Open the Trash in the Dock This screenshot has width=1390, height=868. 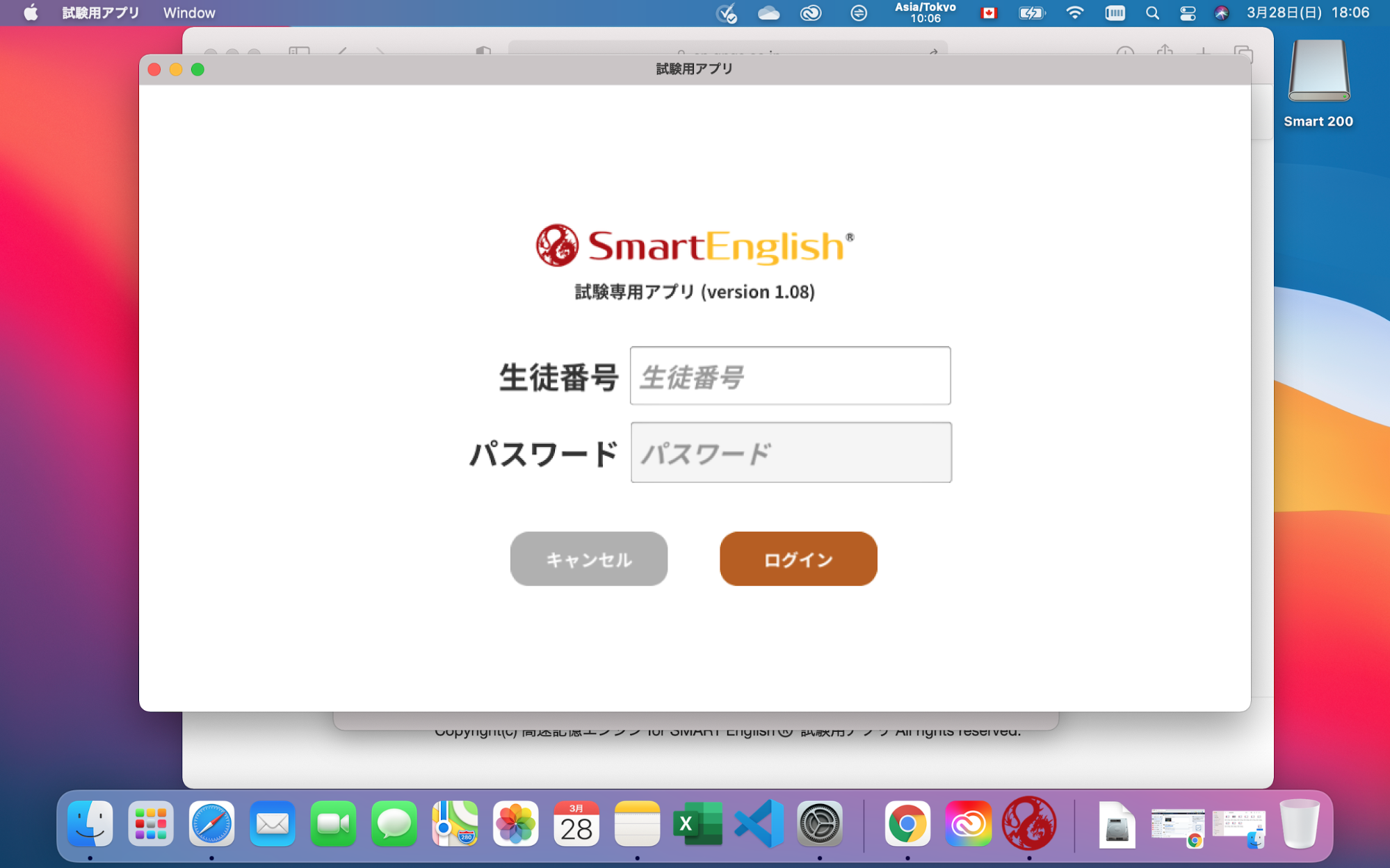pyautogui.click(x=1299, y=824)
